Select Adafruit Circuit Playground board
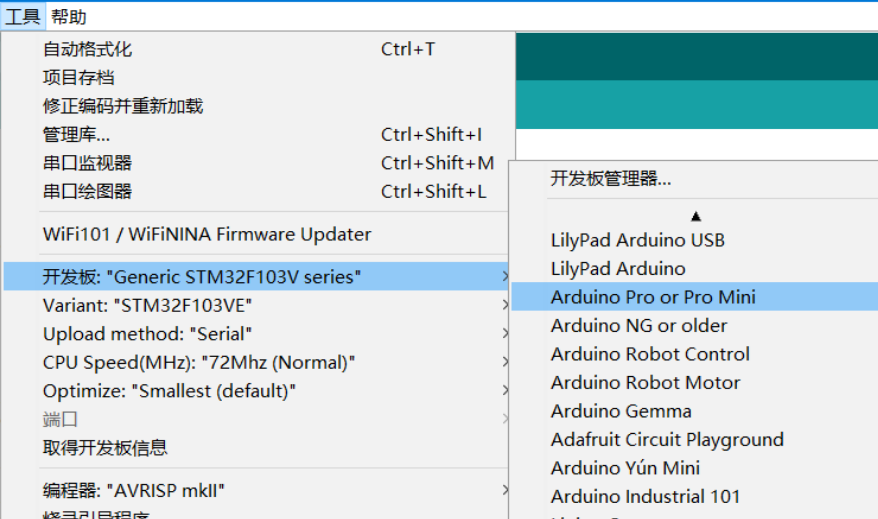This screenshot has width=878, height=519. pyautogui.click(x=694, y=440)
